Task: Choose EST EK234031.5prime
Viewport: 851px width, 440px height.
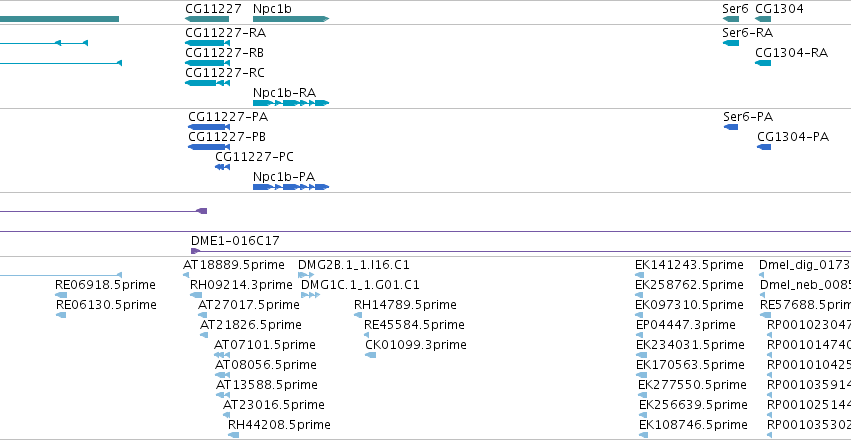Action: (x=641, y=355)
